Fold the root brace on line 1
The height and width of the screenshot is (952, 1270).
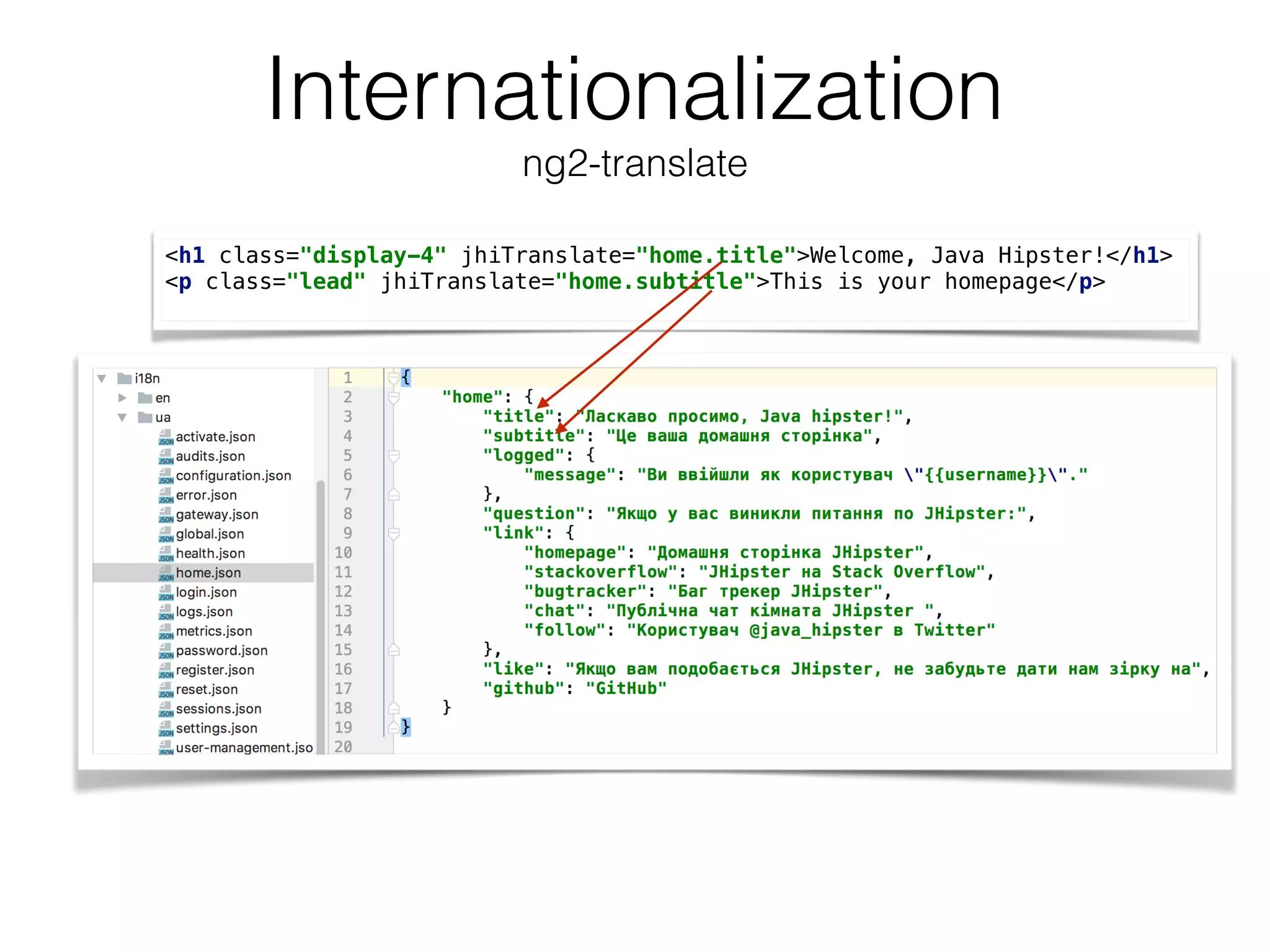[x=394, y=377]
